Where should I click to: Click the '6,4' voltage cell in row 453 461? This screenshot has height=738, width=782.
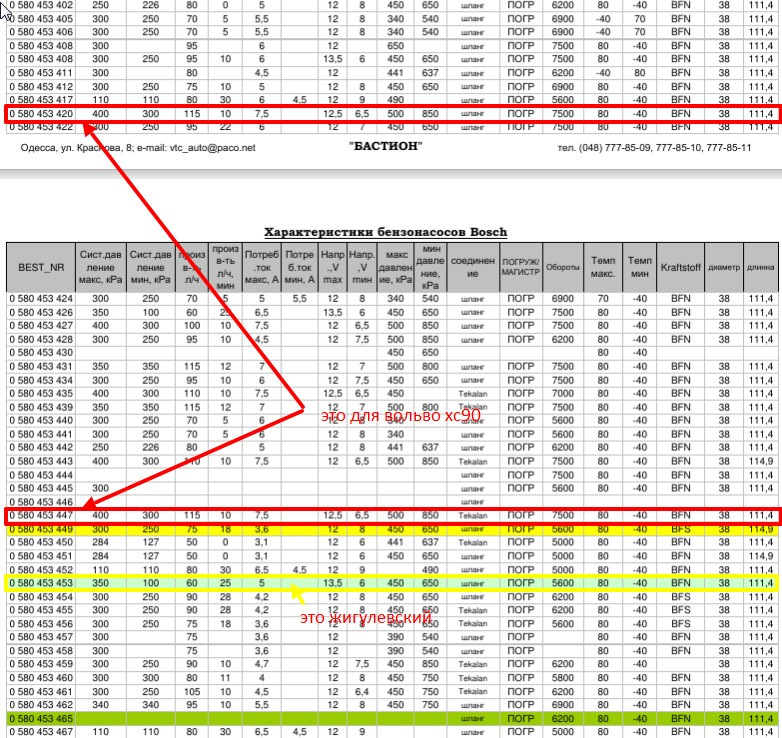[x=362, y=692]
